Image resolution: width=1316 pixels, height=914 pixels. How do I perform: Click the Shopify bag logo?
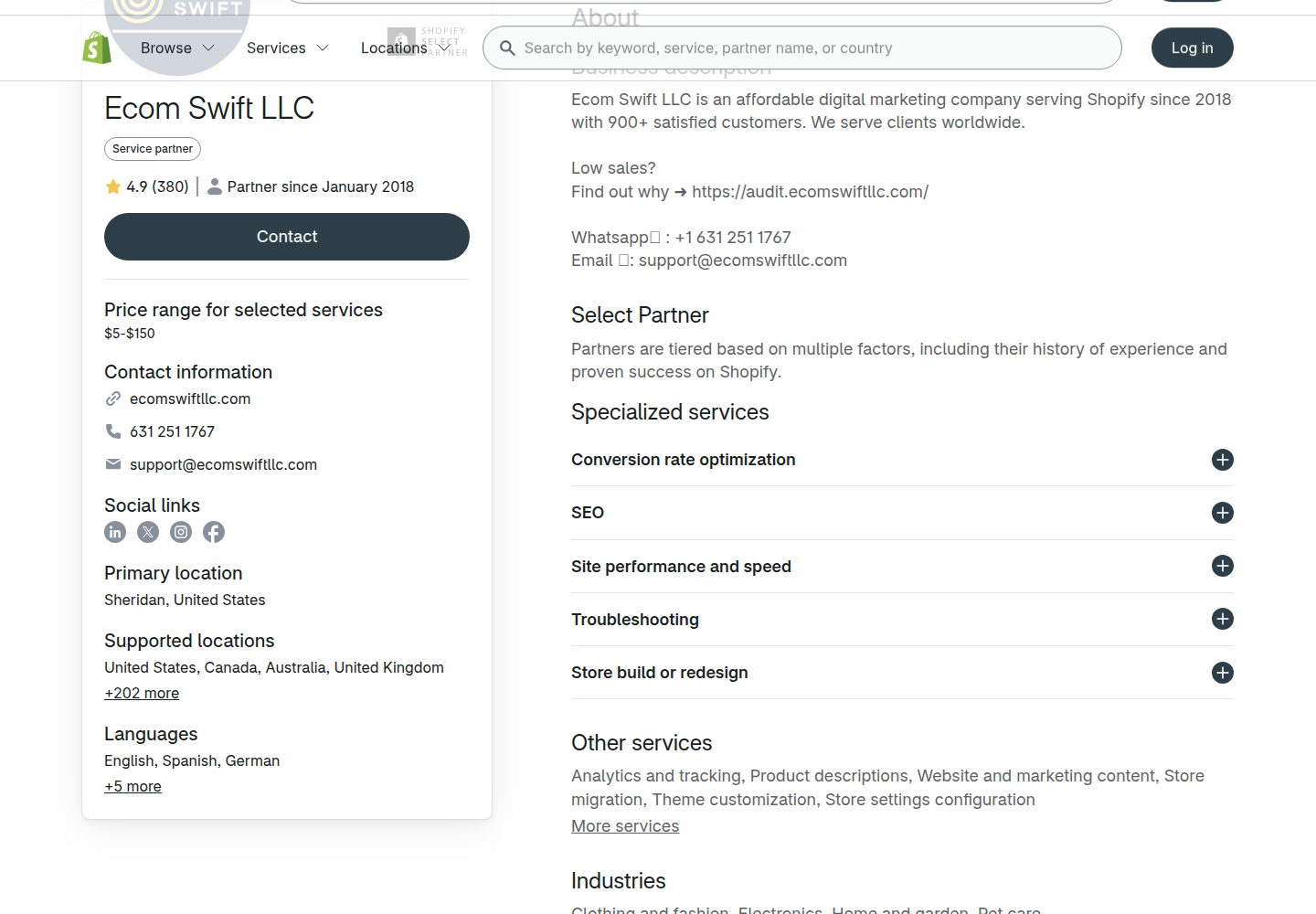pyautogui.click(x=97, y=48)
